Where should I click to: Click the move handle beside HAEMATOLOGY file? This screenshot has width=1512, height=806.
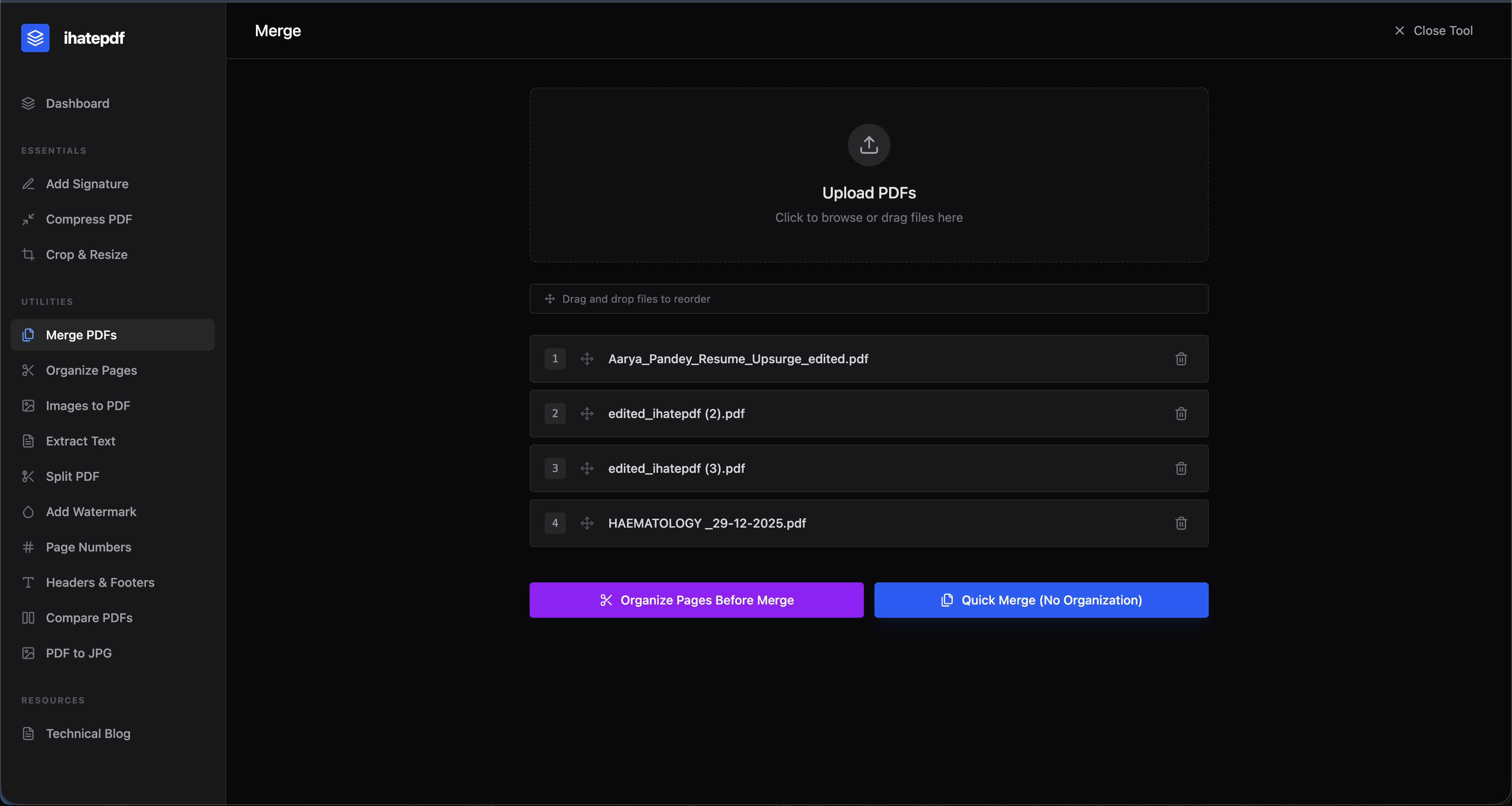tap(587, 523)
